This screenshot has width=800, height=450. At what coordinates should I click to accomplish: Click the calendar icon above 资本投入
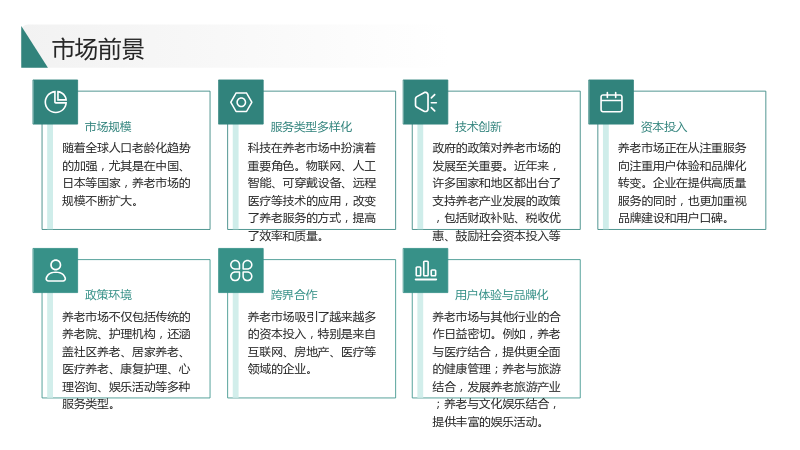click(611, 102)
